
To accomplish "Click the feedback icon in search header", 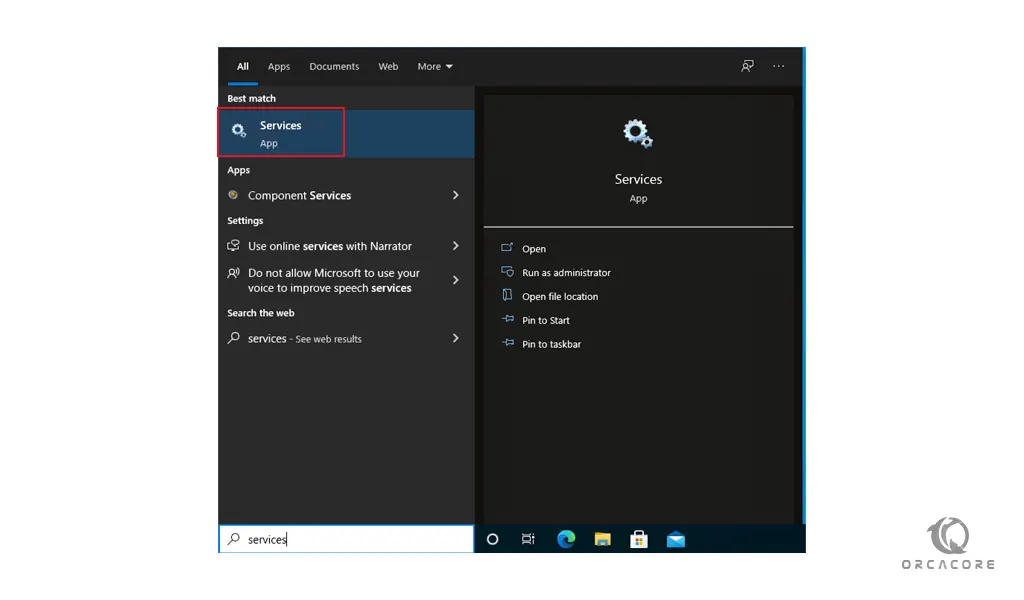I will tap(747, 66).
